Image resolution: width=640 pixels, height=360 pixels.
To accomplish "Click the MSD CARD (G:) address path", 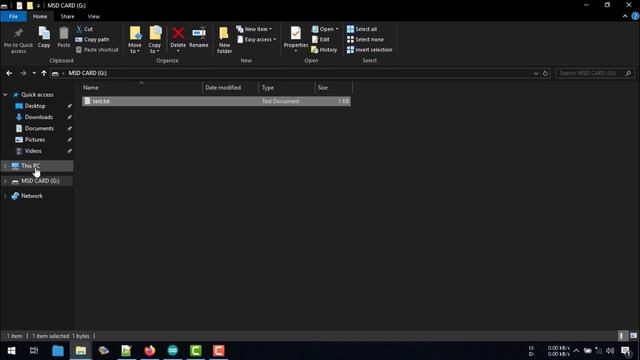I will (x=87, y=73).
